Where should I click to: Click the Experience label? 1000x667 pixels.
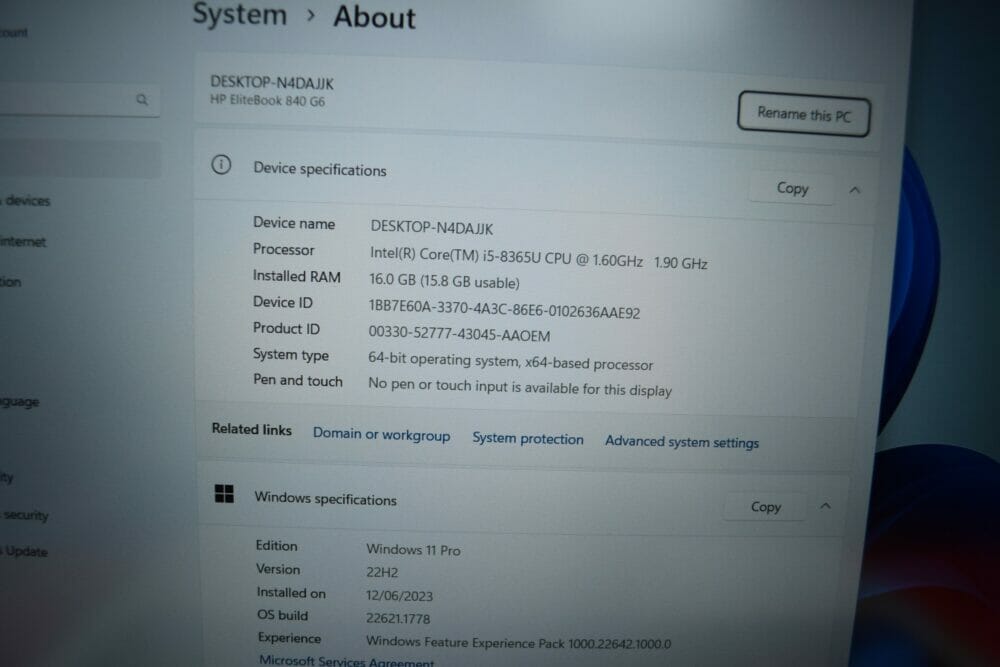290,638
